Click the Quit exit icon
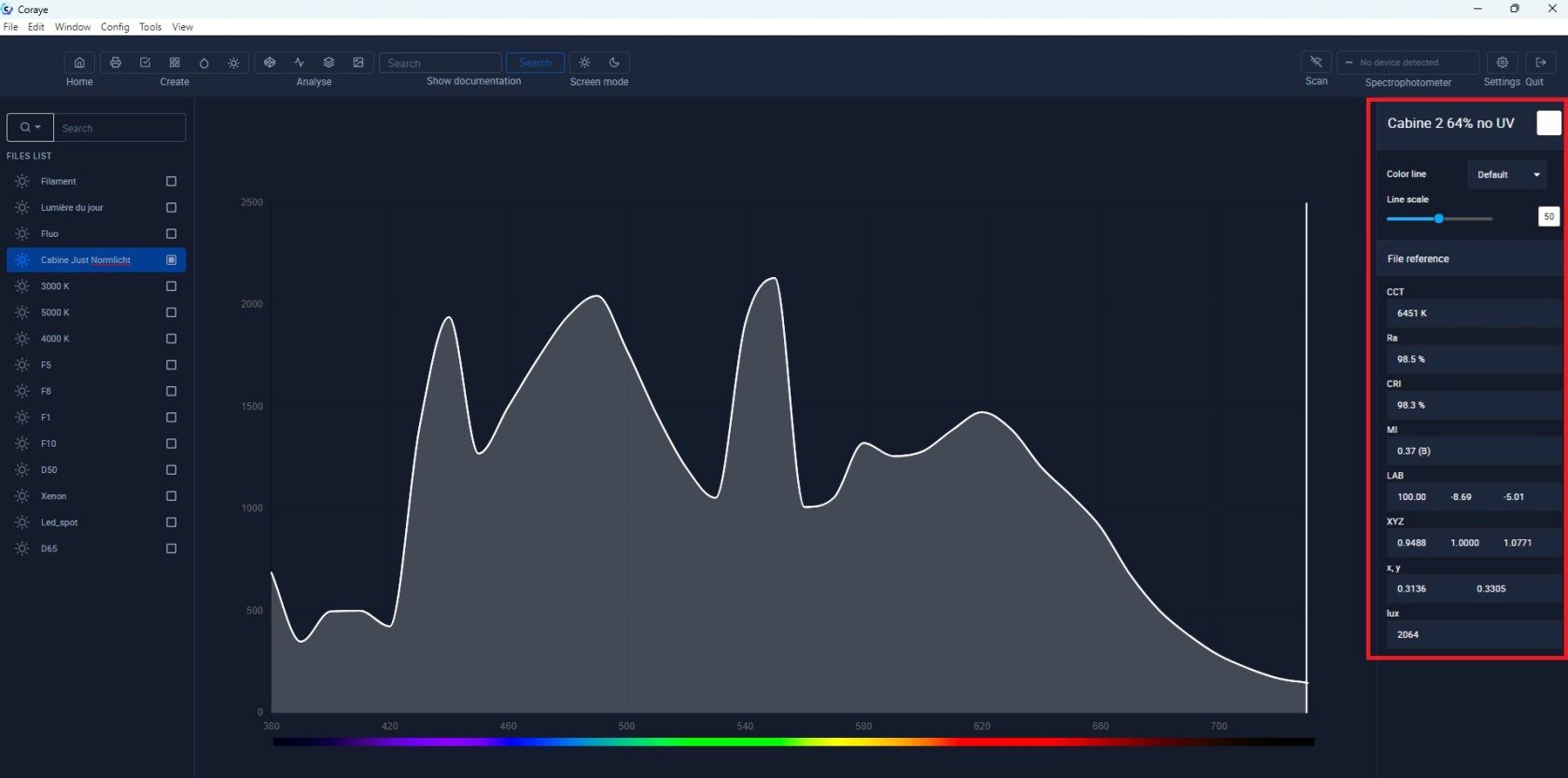 coord(1541,63)
